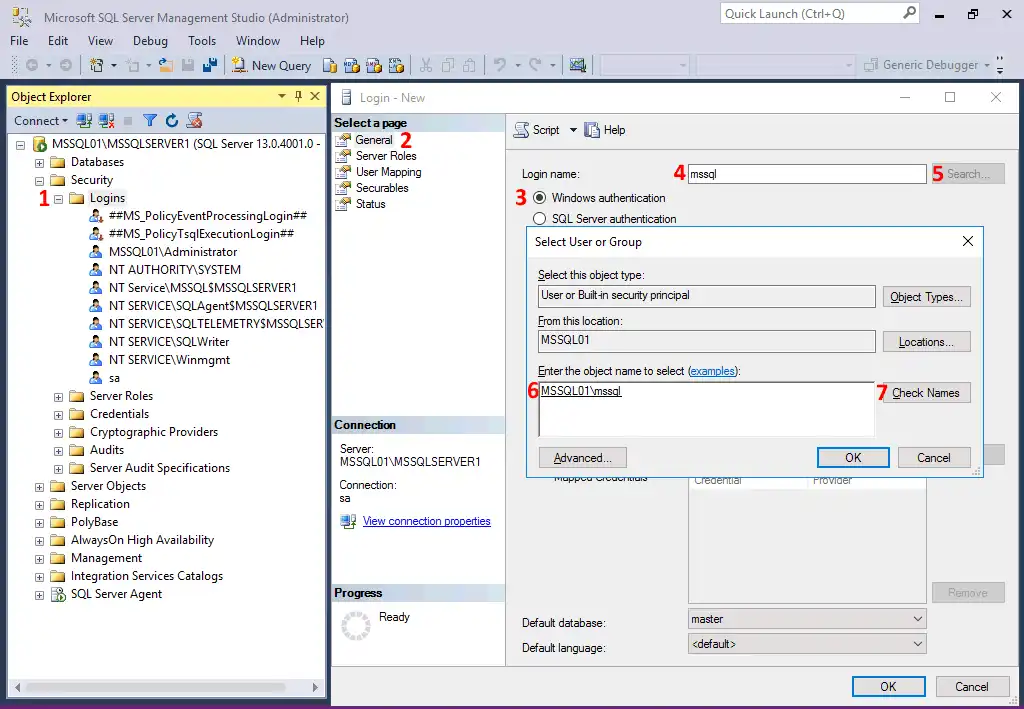Open the Default database dropdown
Screen dimensions: 1024x709
click(916, 618)
